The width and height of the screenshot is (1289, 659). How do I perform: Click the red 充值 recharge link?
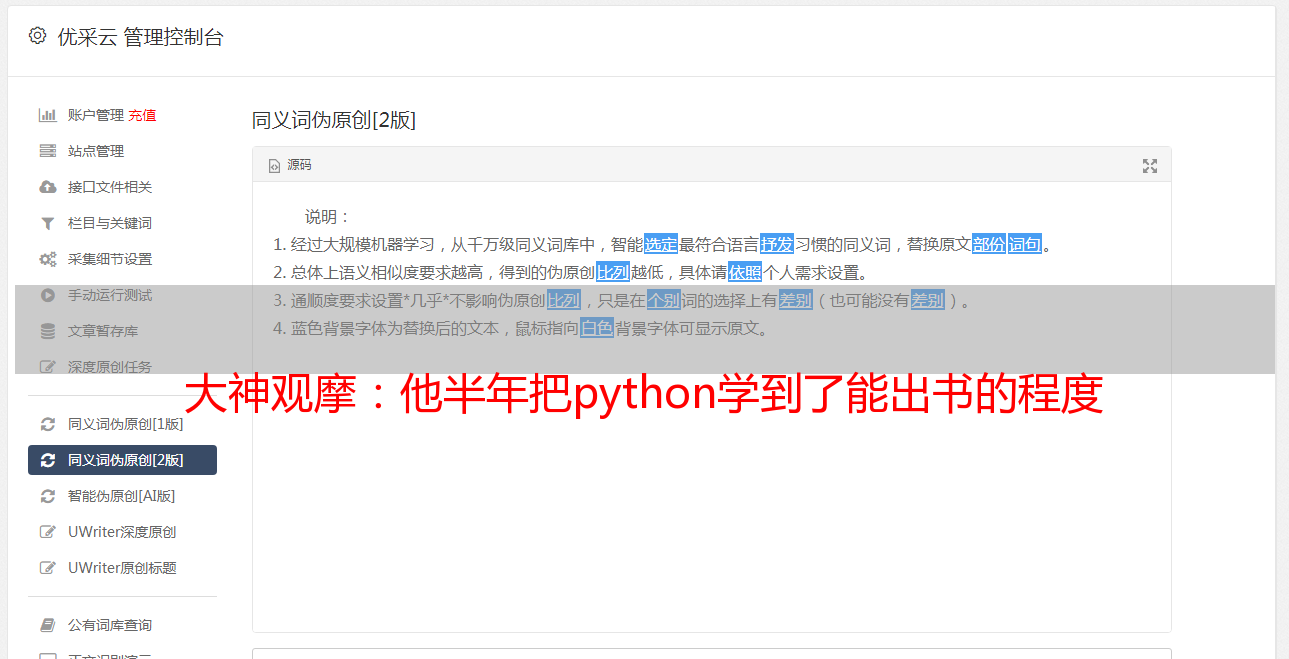tap(142, 115)
